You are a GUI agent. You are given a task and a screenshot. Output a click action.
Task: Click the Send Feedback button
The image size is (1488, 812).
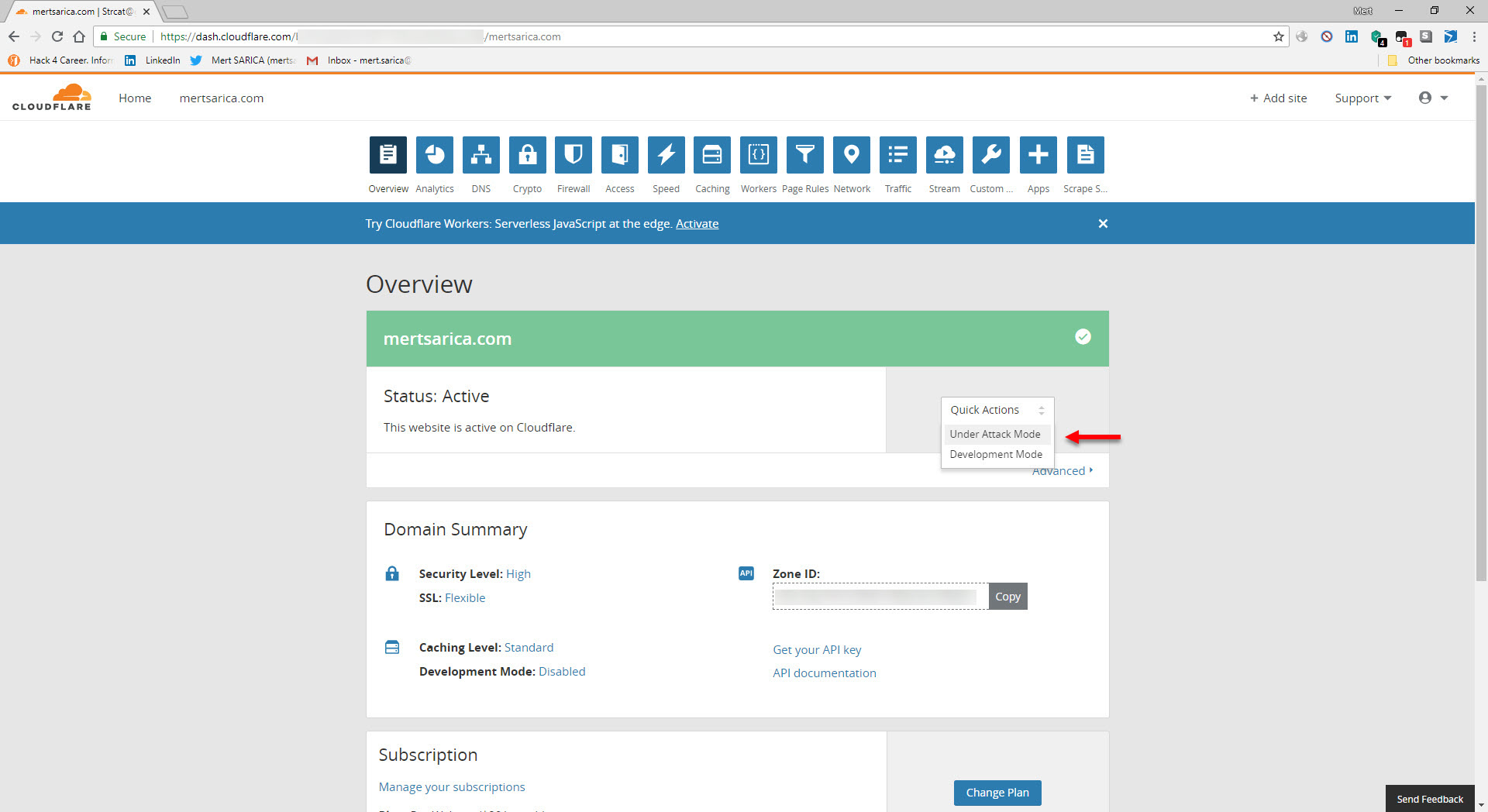tap(1430, 799)
